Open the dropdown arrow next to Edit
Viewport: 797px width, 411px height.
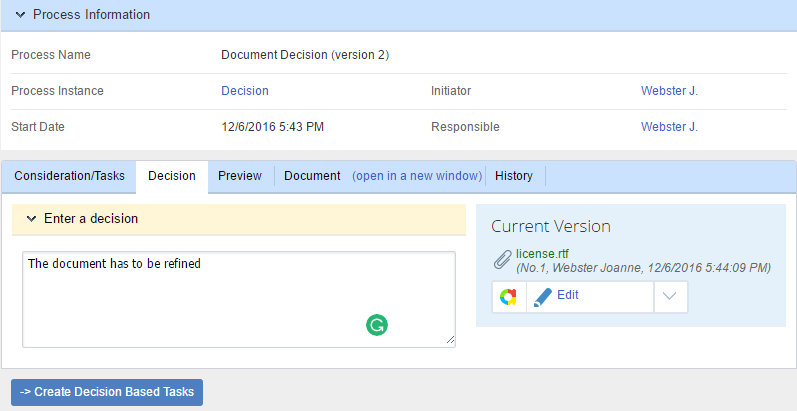click(x=670, y=296)
